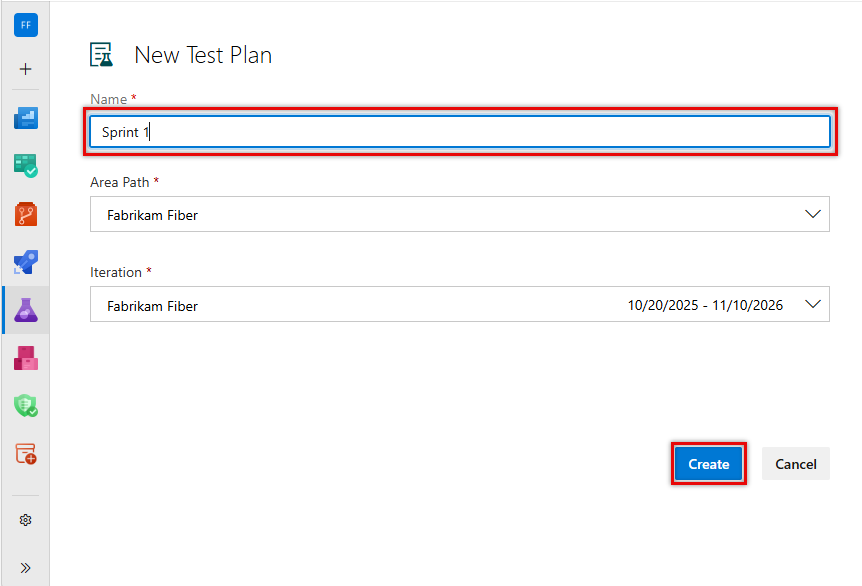Select the Repos branch icon

pos(25,213)
